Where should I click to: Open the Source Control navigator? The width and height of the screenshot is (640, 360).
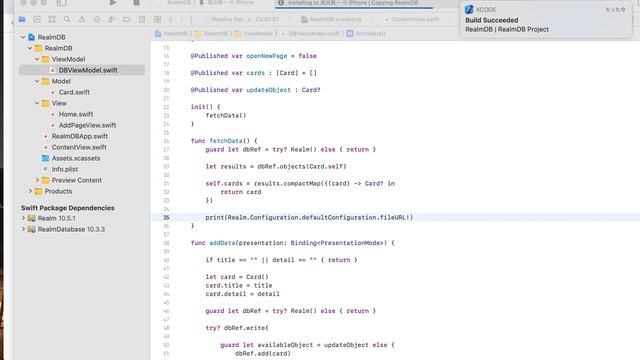(x=37, y=19)
